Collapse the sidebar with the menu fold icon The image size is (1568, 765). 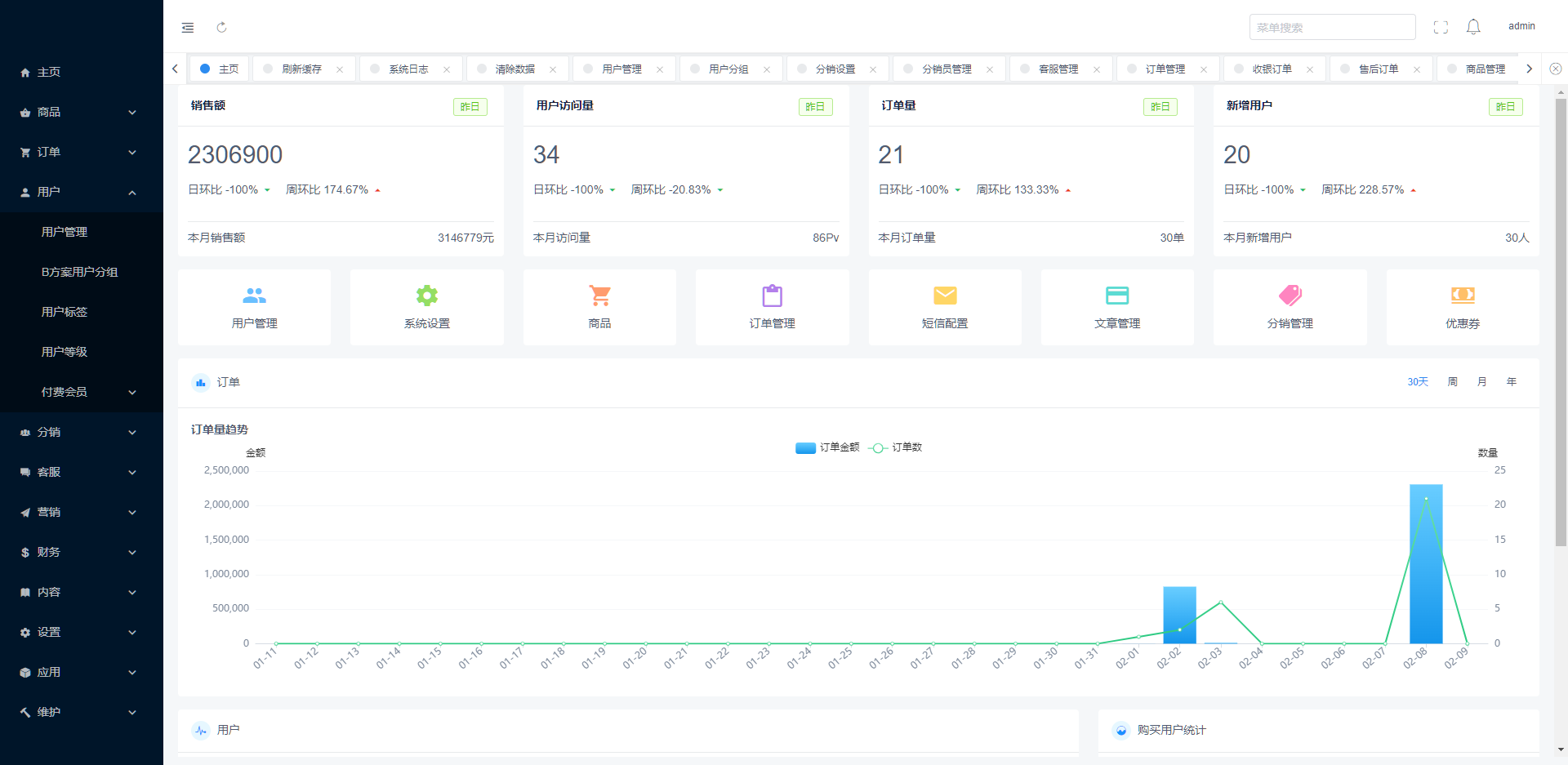point(188,28)
